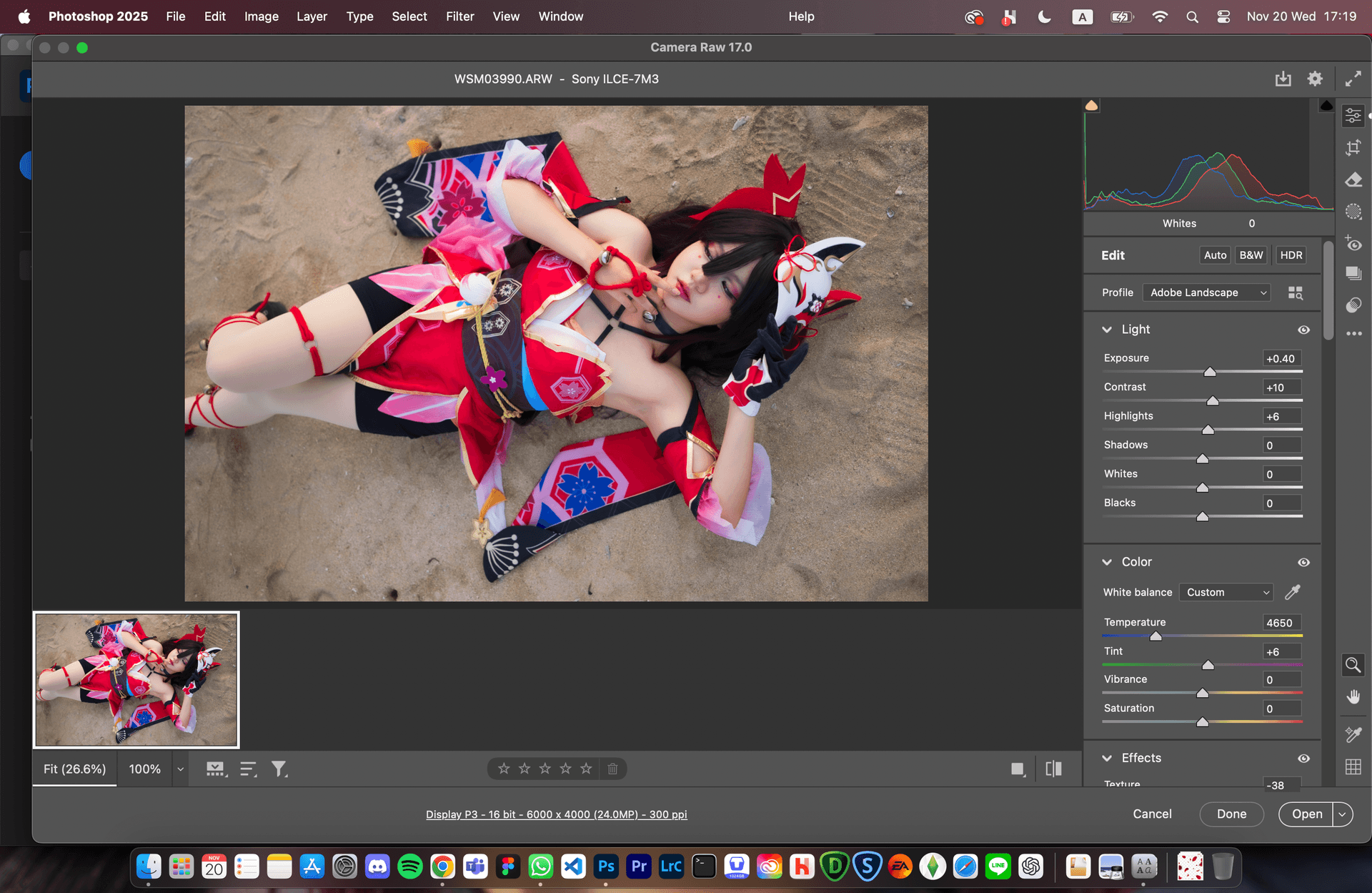Open the File menu
This screenshot has width=1372, height=893.
(176, 16)
